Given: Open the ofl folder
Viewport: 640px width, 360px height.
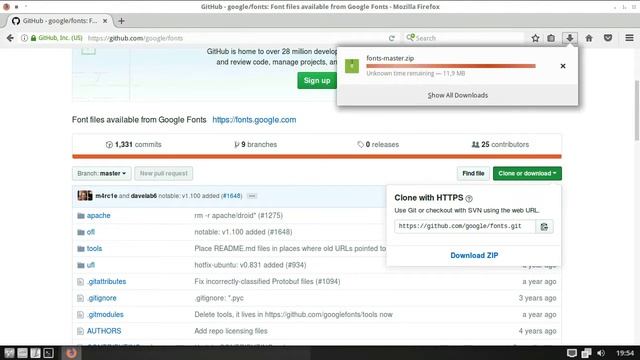Looking at the screenshot, I should 91,232.
